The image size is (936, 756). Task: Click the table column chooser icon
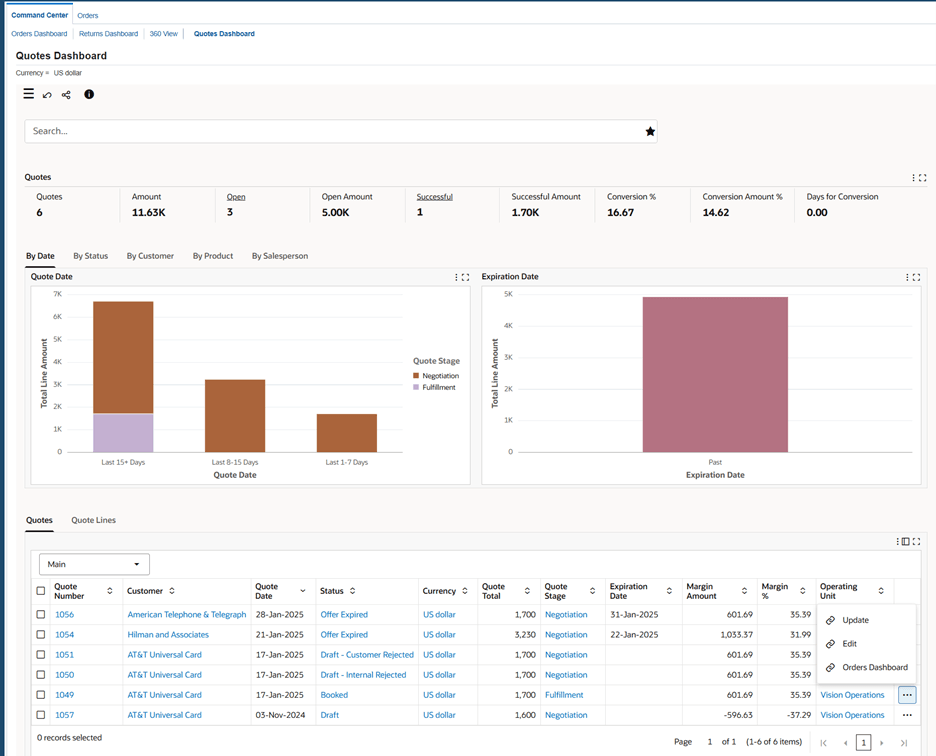coord(906,541)
